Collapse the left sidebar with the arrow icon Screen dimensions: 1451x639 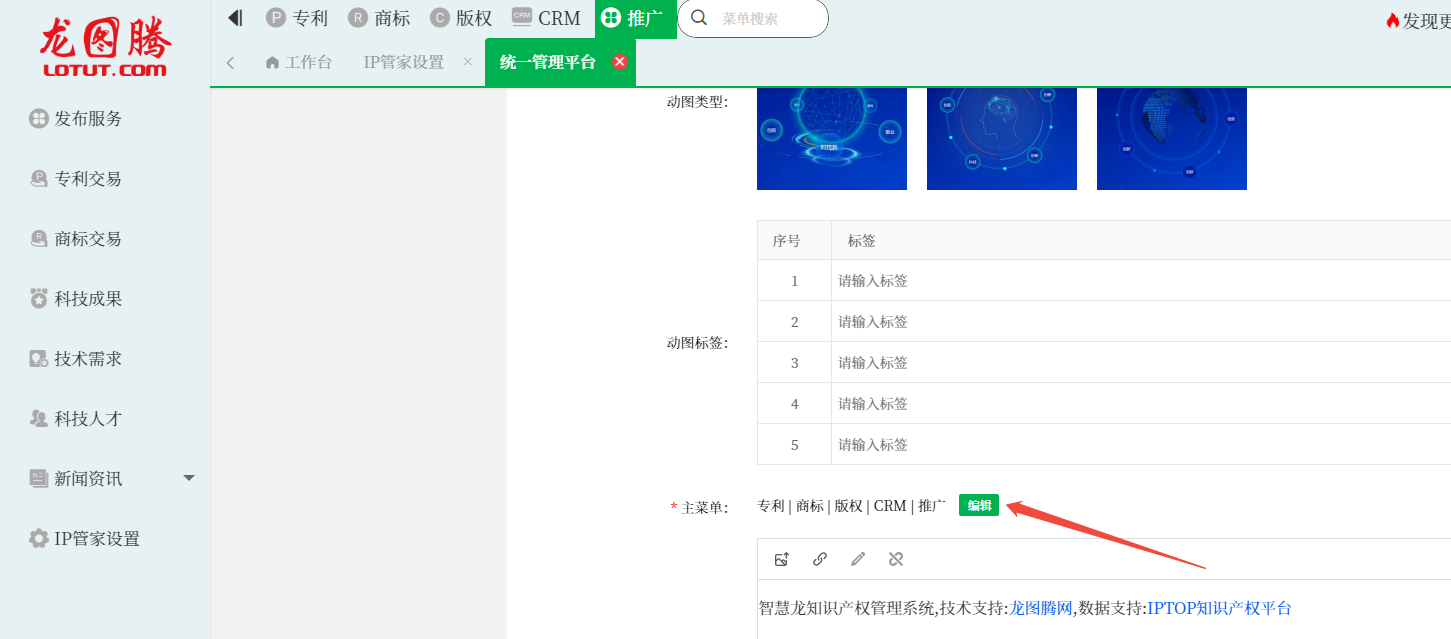[235, 18]
